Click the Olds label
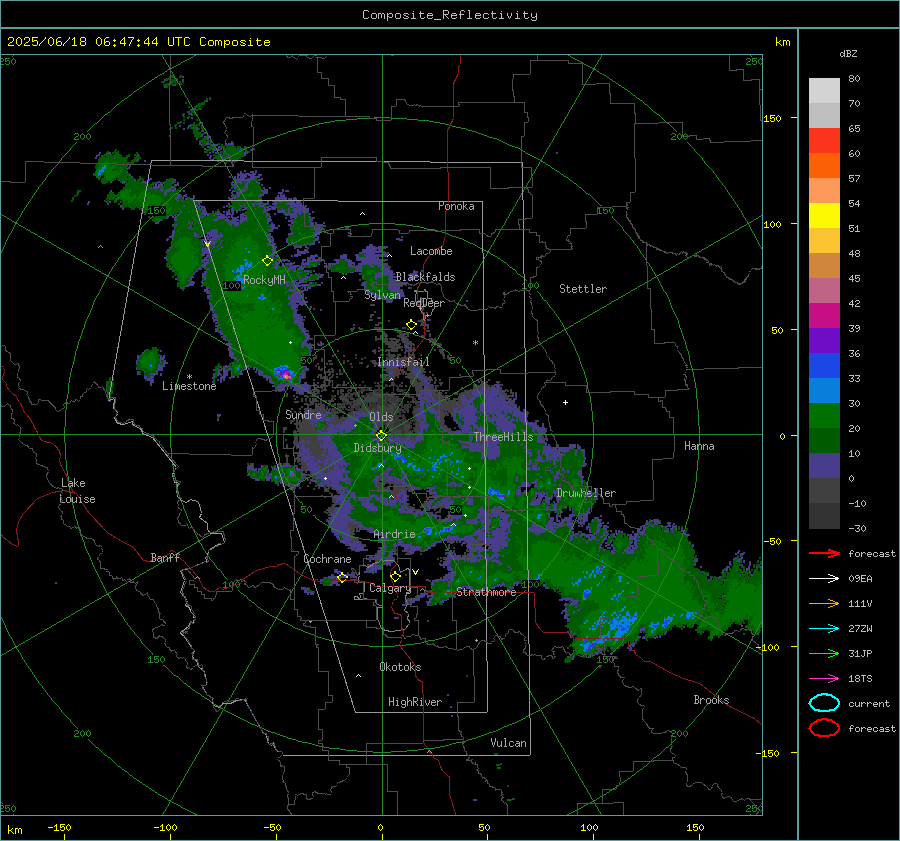The height and width of the screenshot is (841, 900). coord(381,417)
